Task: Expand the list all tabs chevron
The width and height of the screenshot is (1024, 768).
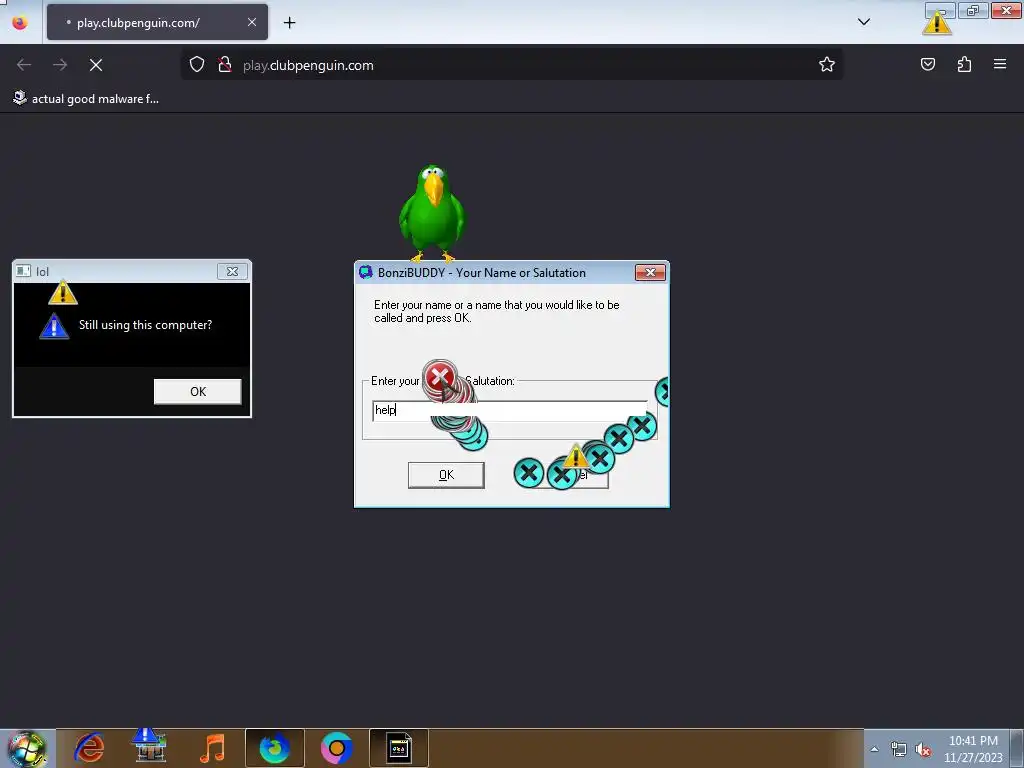Action: coord(863,22)
